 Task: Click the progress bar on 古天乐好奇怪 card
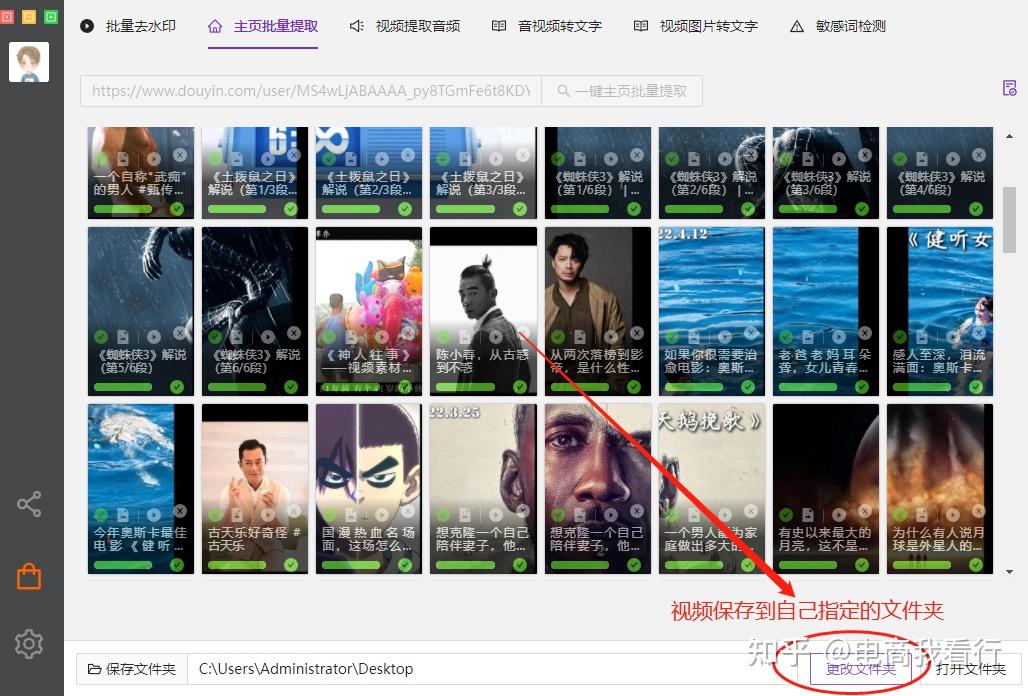coord(237,565)
